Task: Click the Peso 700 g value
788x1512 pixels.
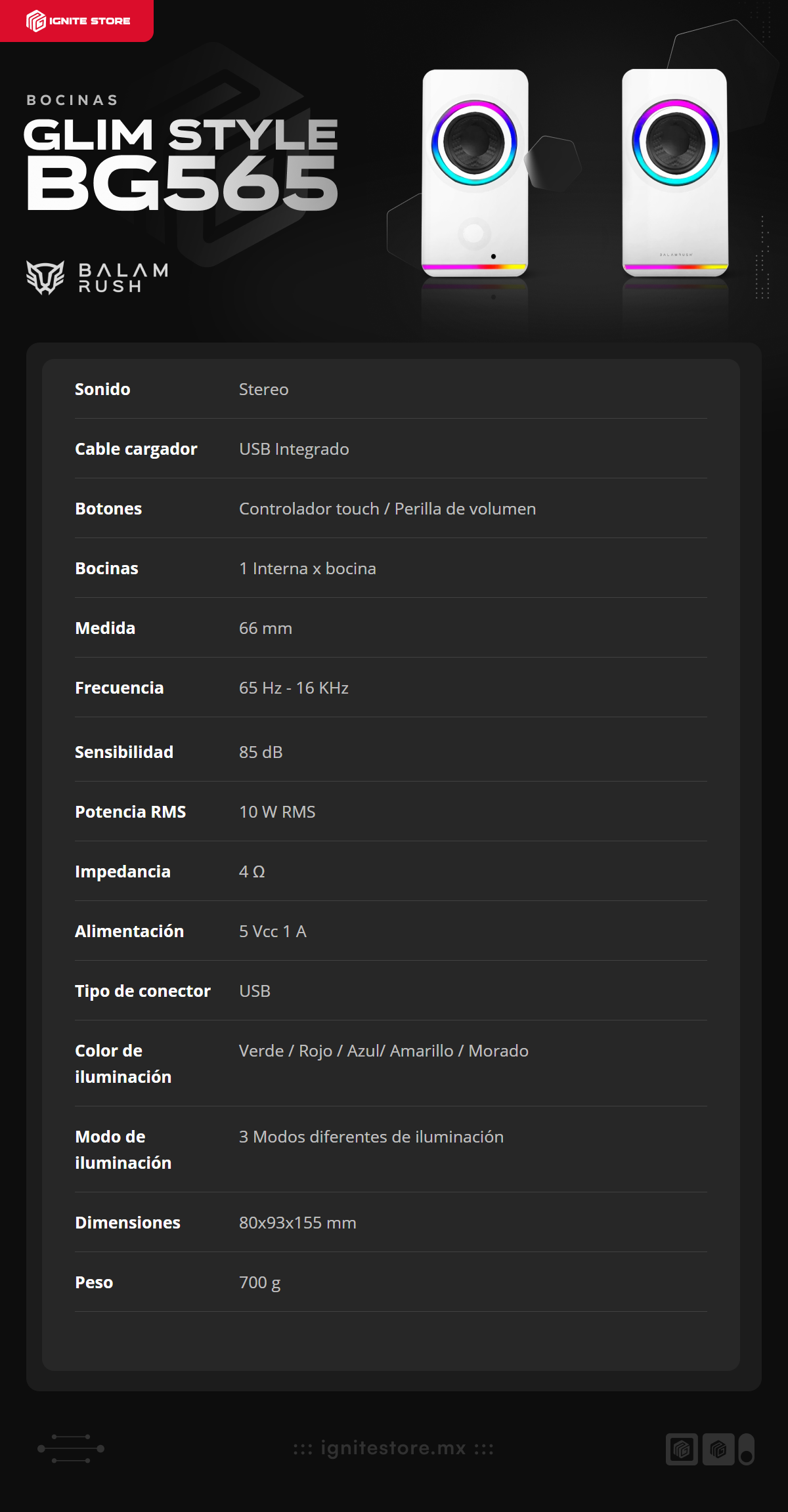Action: click(x=259, y=1282)
